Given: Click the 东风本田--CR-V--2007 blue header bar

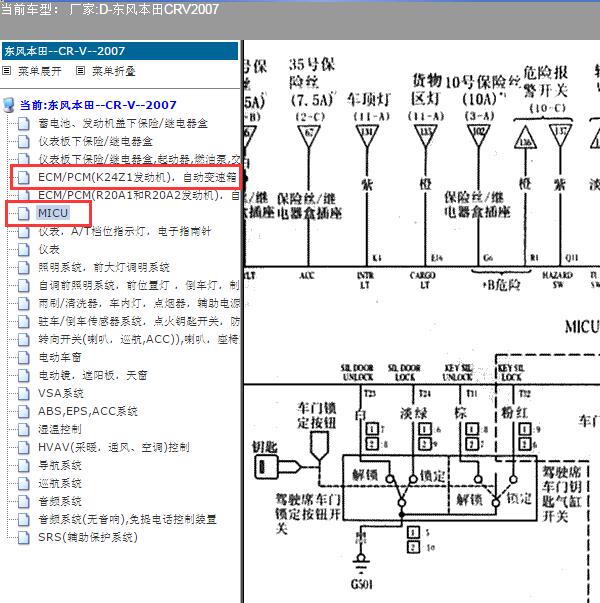Looking at the screenshot, I should pyautogui.click(x=120, y=51).
